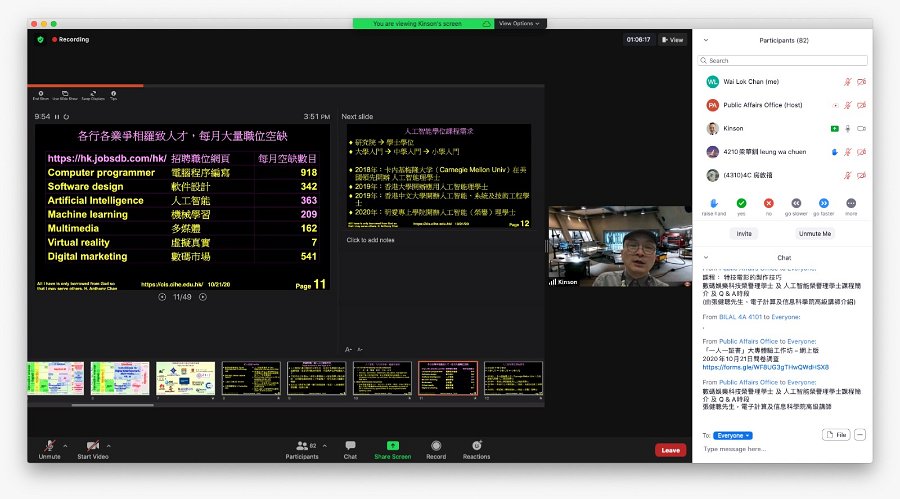Click the green yes reaction icon
900x499 pixels.
(x=741, y=203)
